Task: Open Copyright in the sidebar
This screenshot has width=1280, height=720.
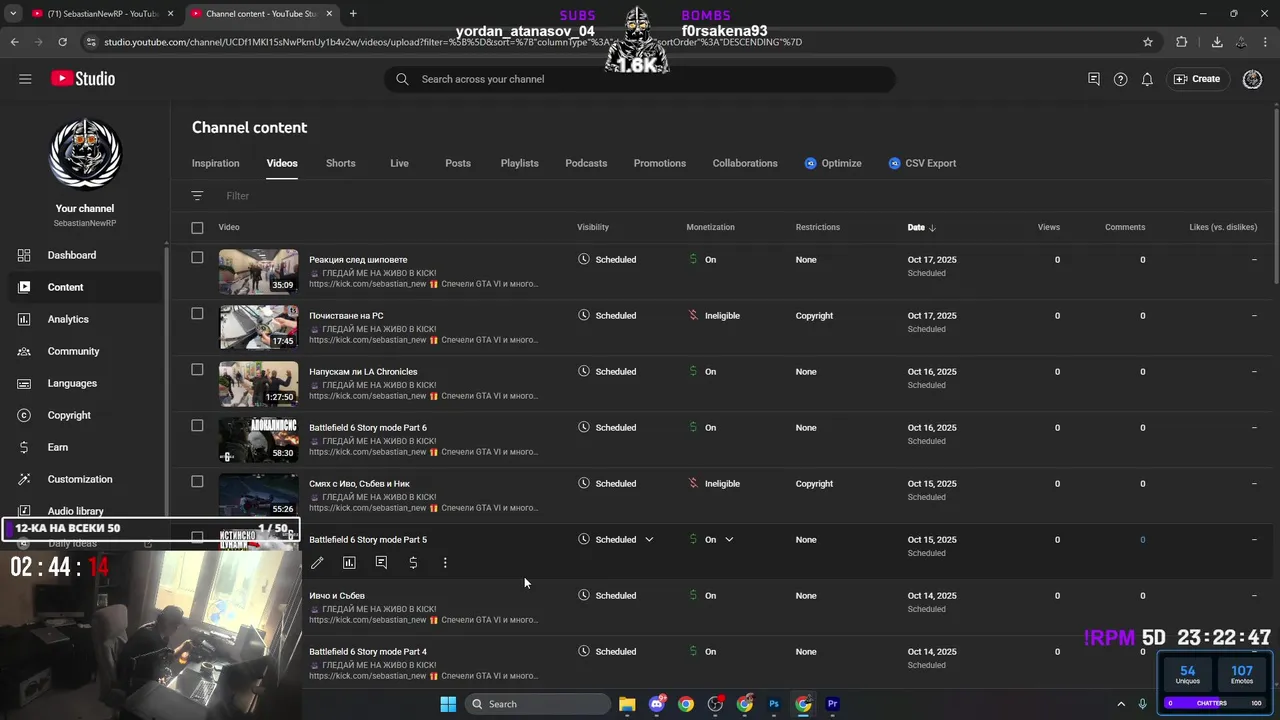Action: coord(69,415)
